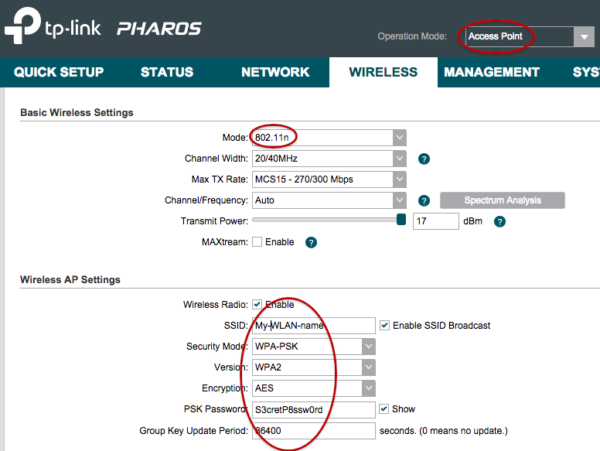Click the Wireless AP Settings heading
This screenshot has height=451, width=600.
[x=70, y=280]
